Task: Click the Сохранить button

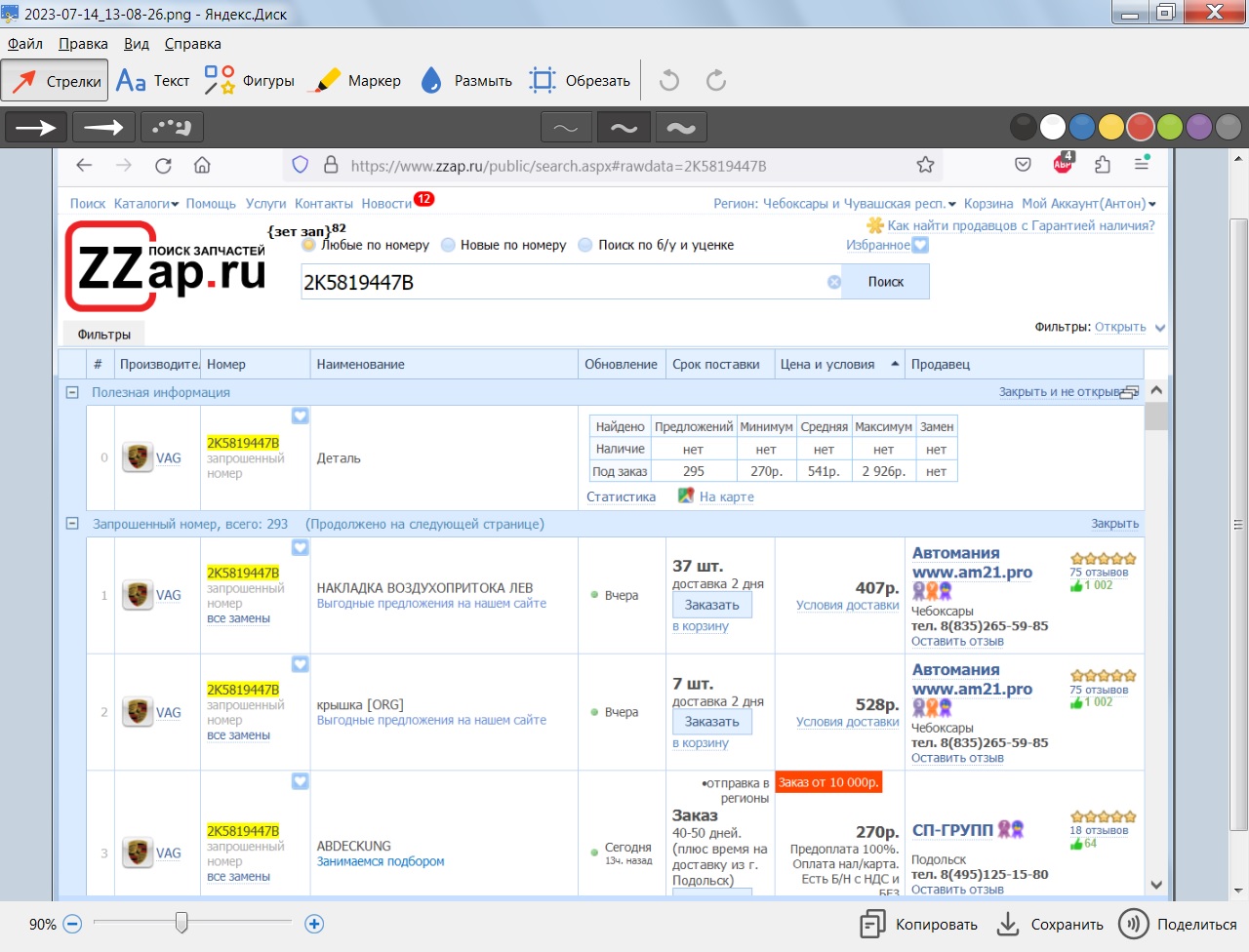Action: [1050, 924]
